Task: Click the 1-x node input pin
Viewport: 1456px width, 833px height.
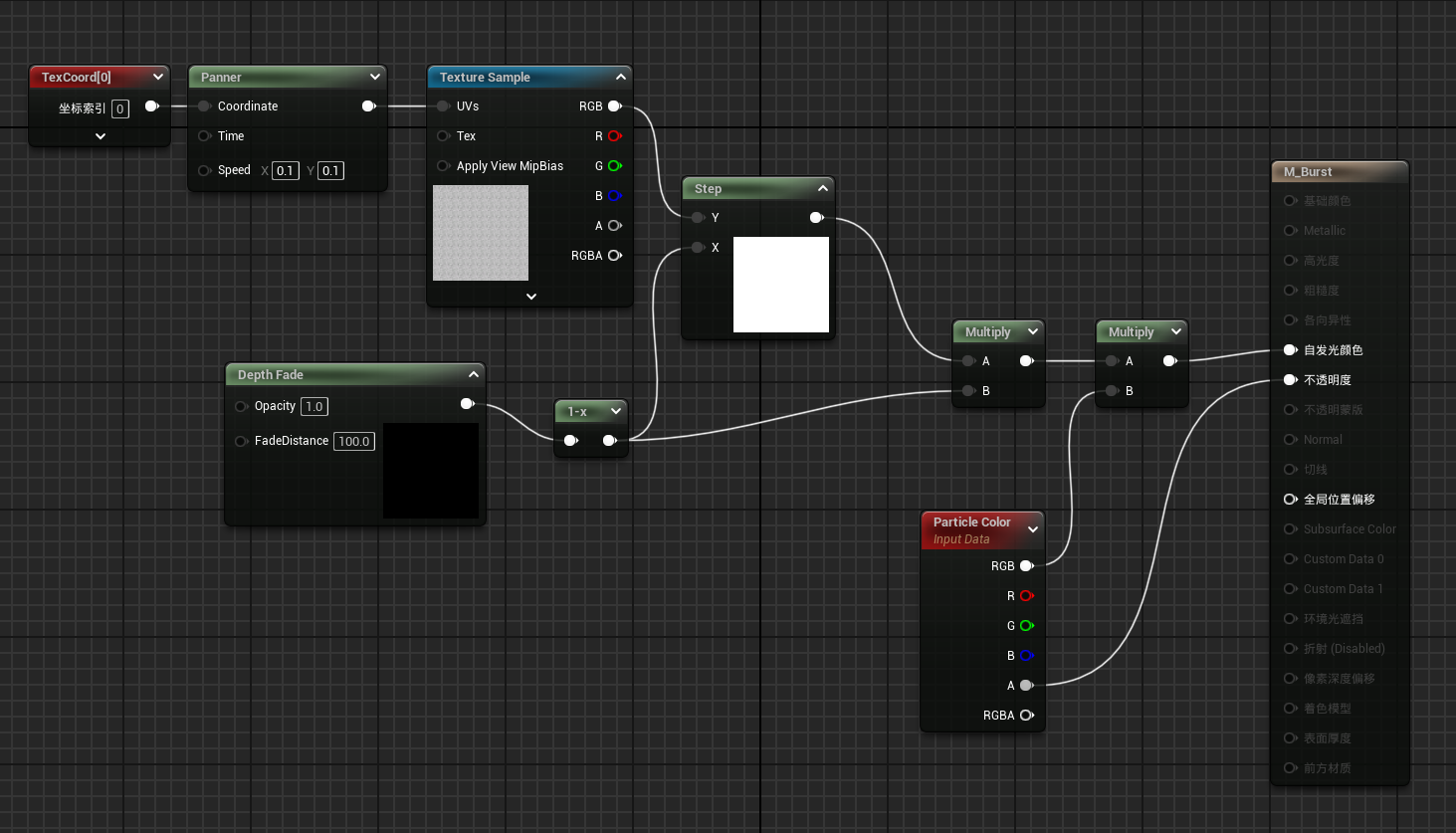Action: point(570,441)
